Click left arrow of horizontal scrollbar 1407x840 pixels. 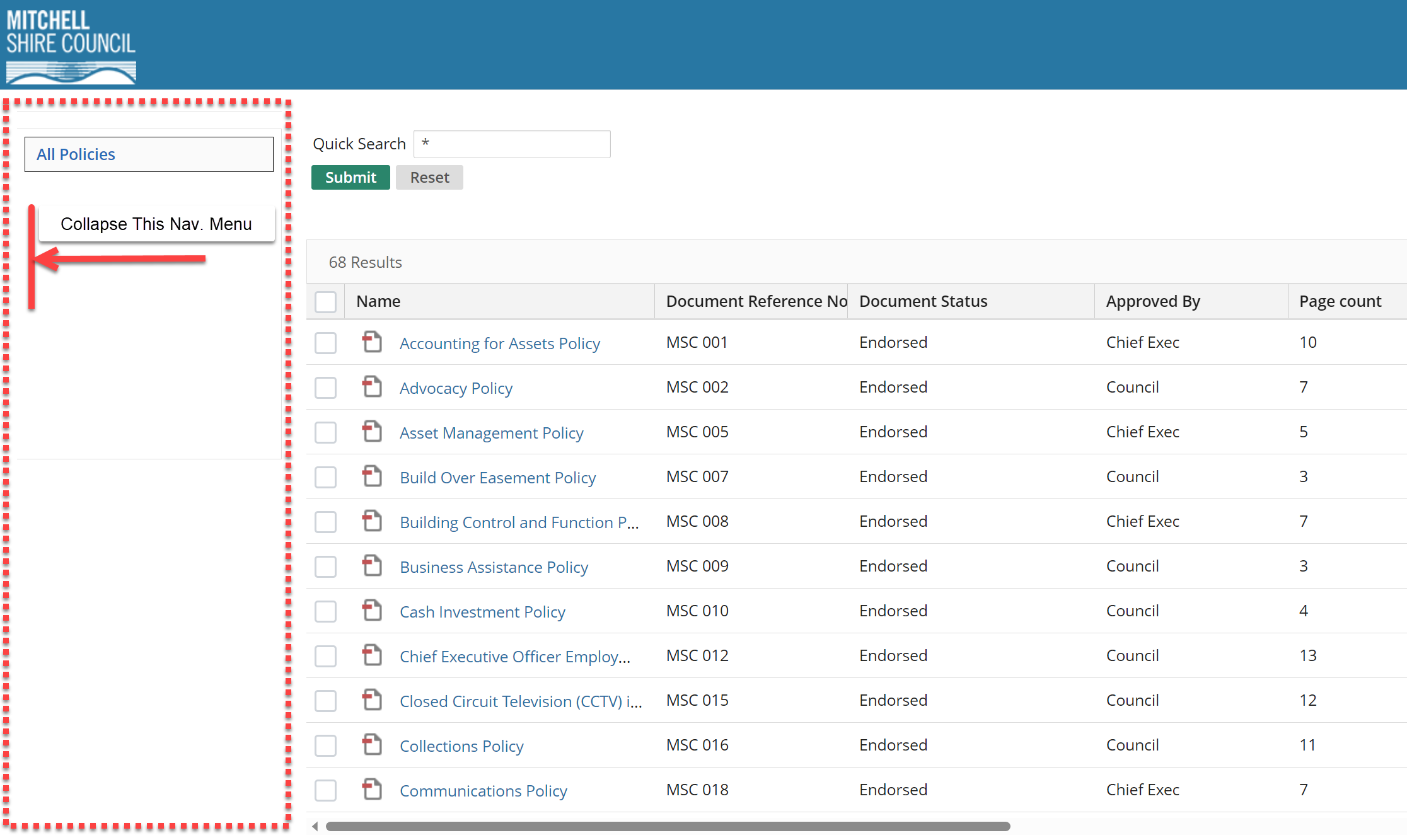point(315,826)
